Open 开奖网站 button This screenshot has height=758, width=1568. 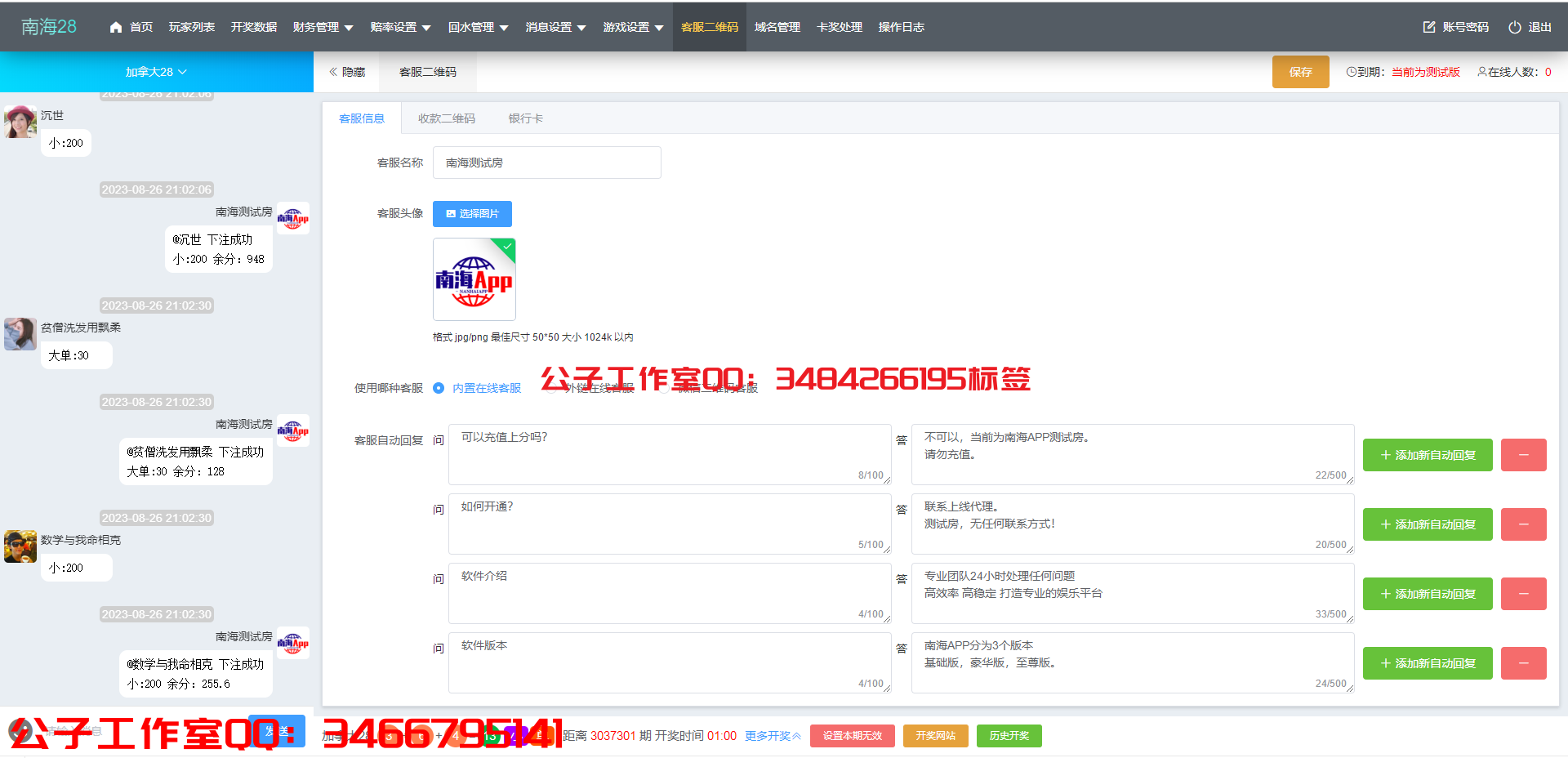pyautogui.click(x=936, y=736)
